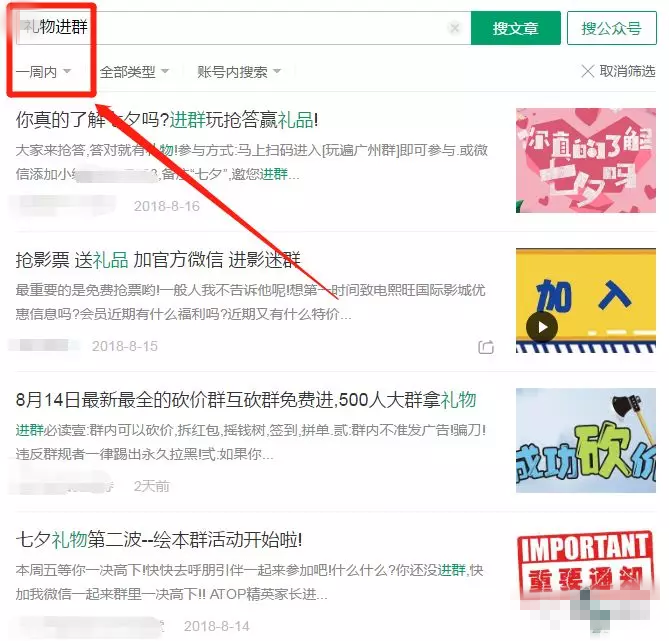The width and height of the screenshot is (669, 641).
Task: Open the 一周内 time filter dropdown
Action: [x=44, y=72]
